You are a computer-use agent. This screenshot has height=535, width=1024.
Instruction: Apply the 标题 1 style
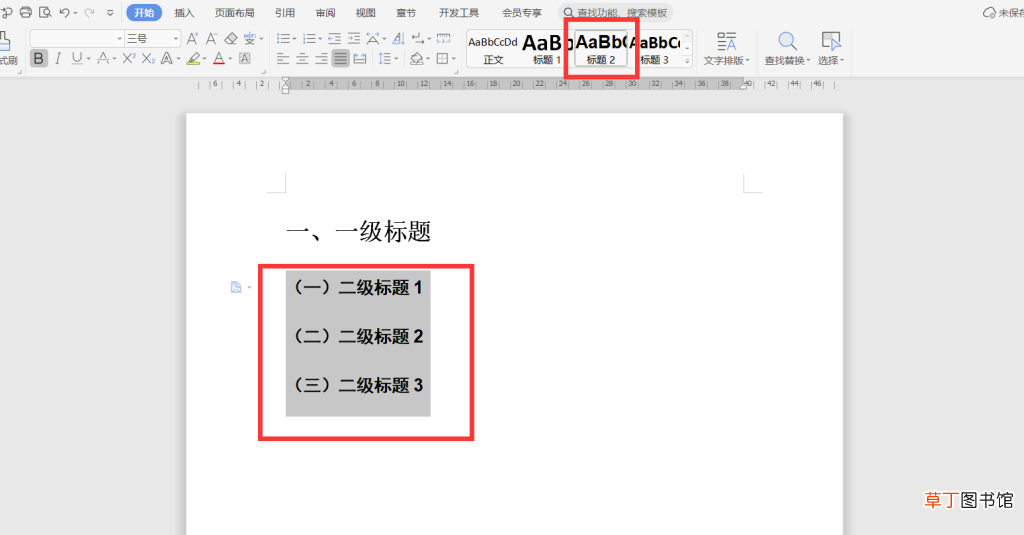click(547, 49)
